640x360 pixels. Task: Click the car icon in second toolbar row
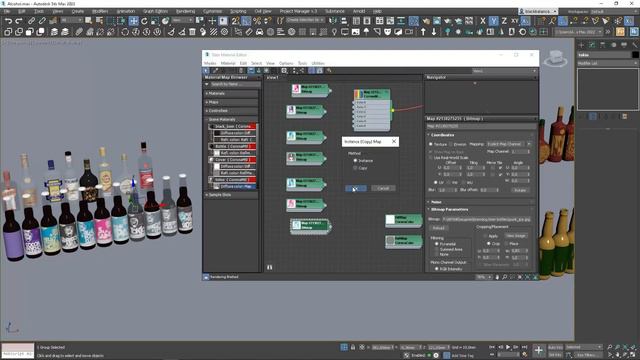pyautogui.click(x=260, y=32)
